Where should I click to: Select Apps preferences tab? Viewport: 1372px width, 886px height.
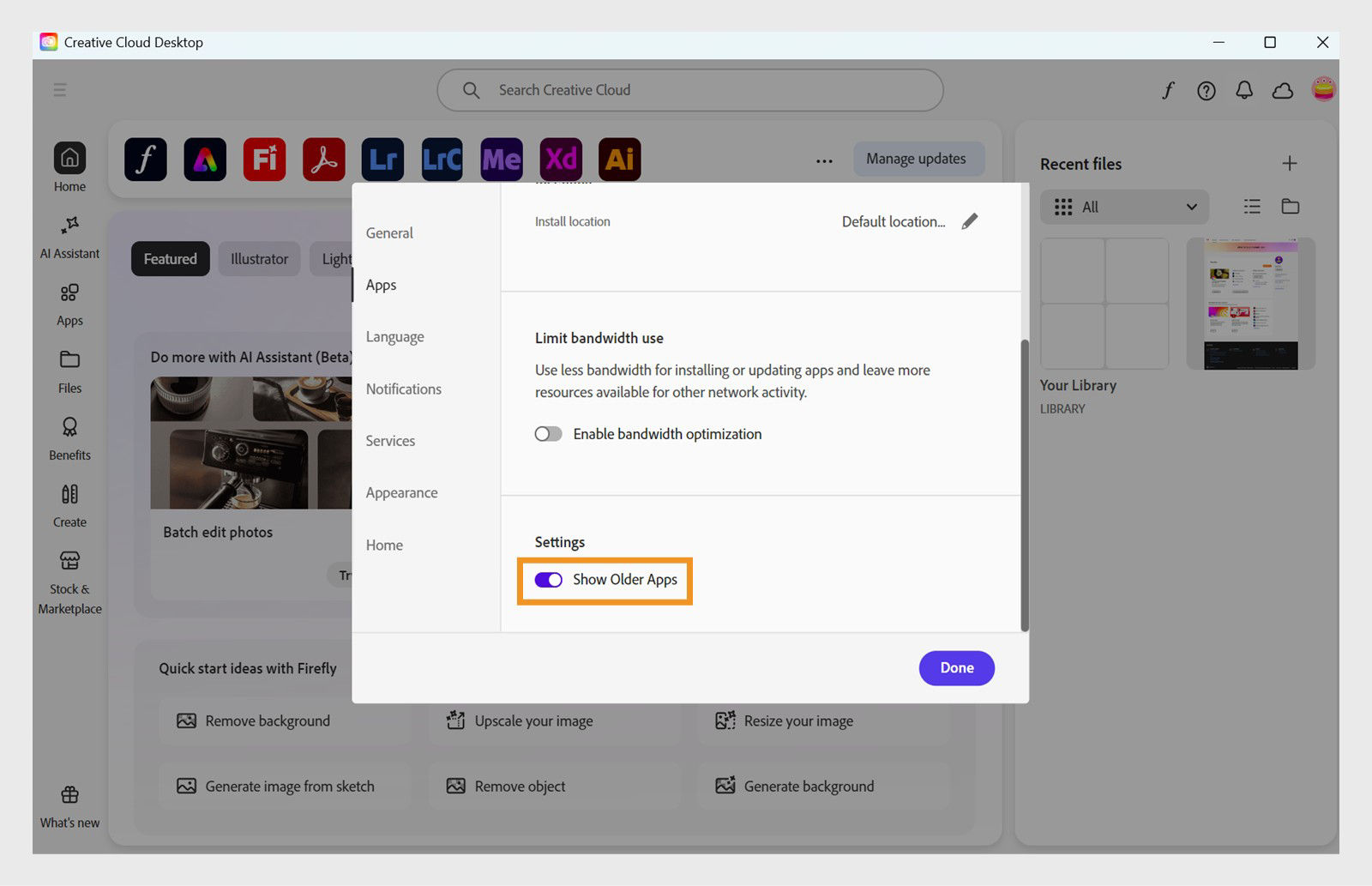[x=381, y=285]
